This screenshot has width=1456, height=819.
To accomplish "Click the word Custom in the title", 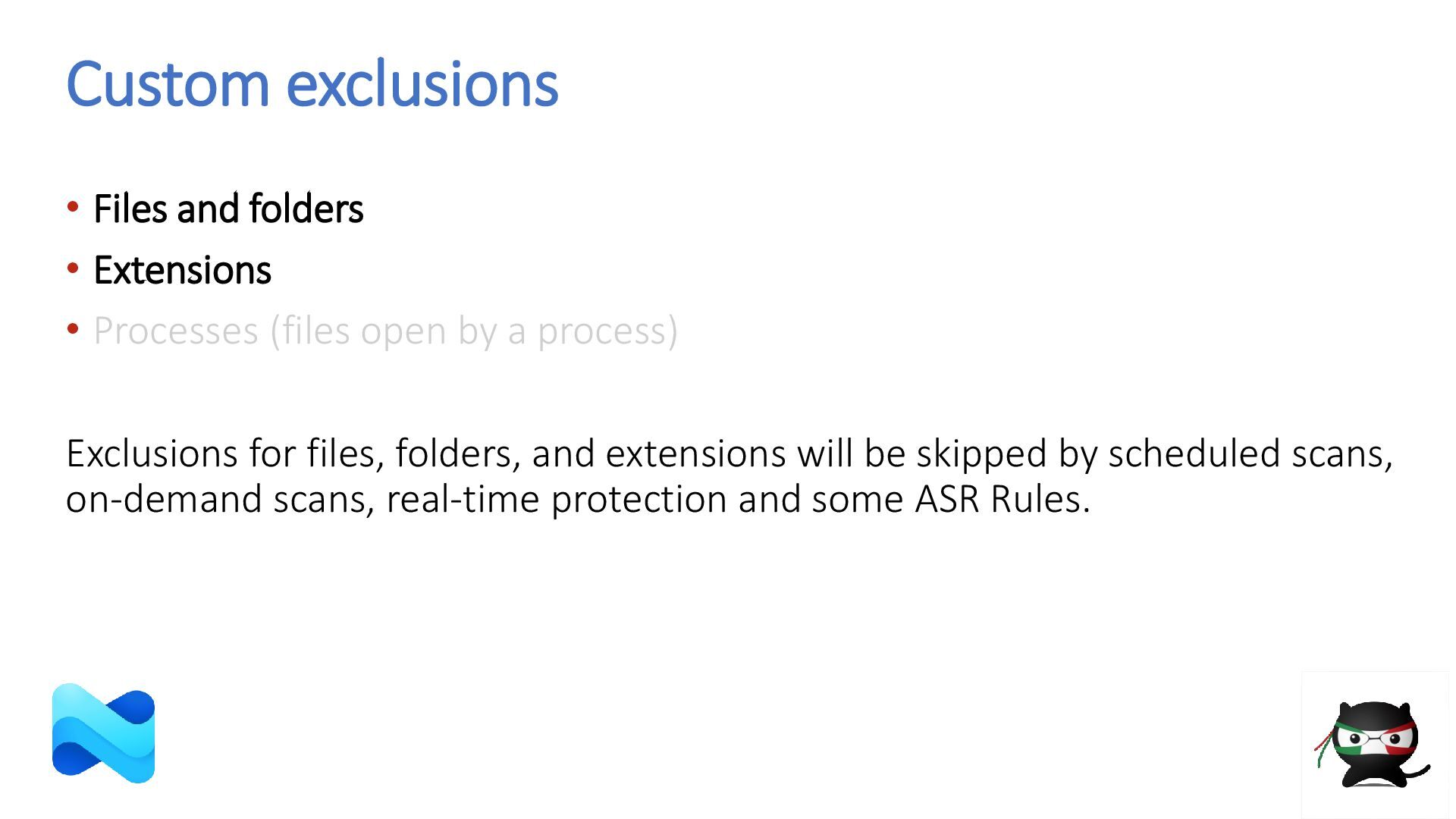I will click(168, 83).
